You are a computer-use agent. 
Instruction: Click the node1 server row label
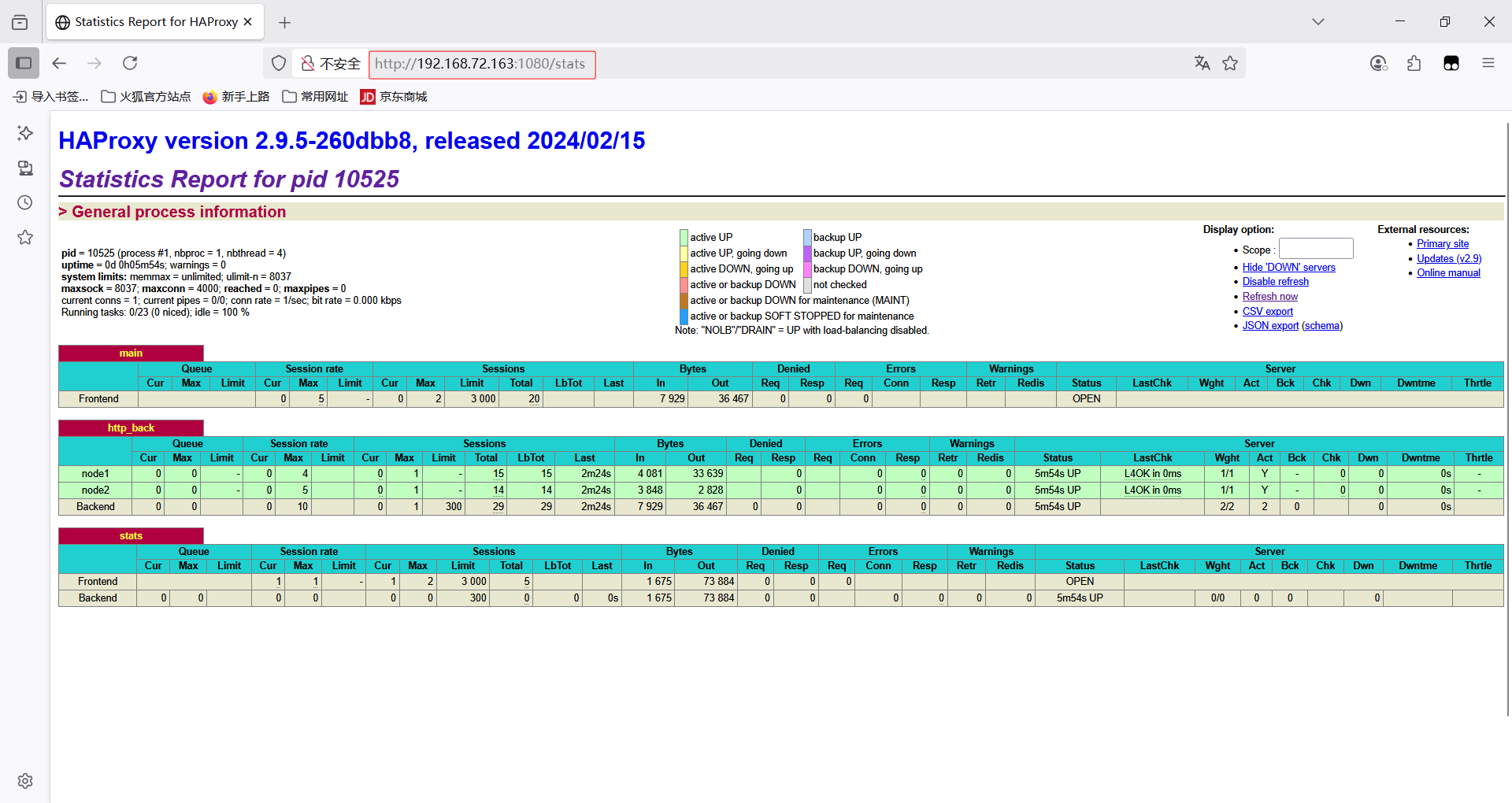tap(95, 474)
